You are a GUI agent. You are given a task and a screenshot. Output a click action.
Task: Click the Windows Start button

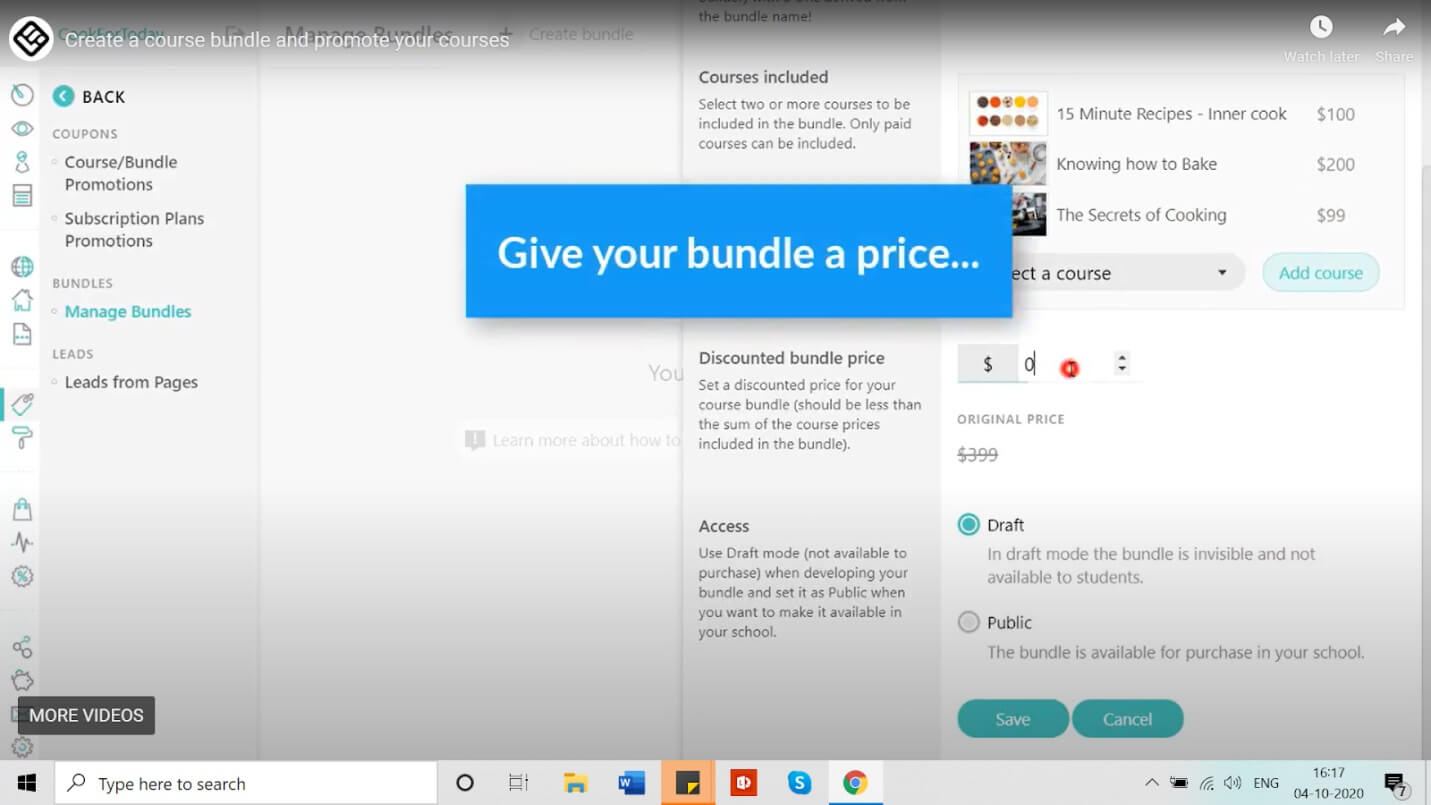[x=27, y=783]
